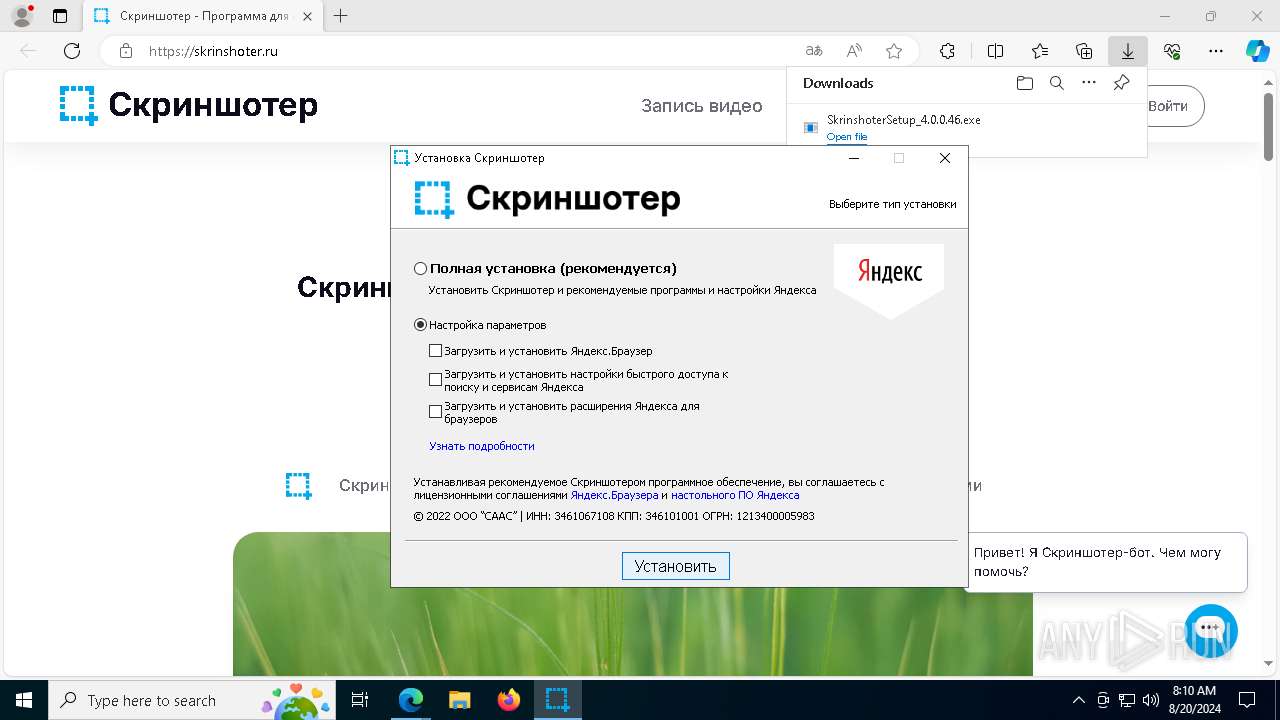Open network icon in system tray
This screenshot has height=720, width=1280.
click(1127, 700)
